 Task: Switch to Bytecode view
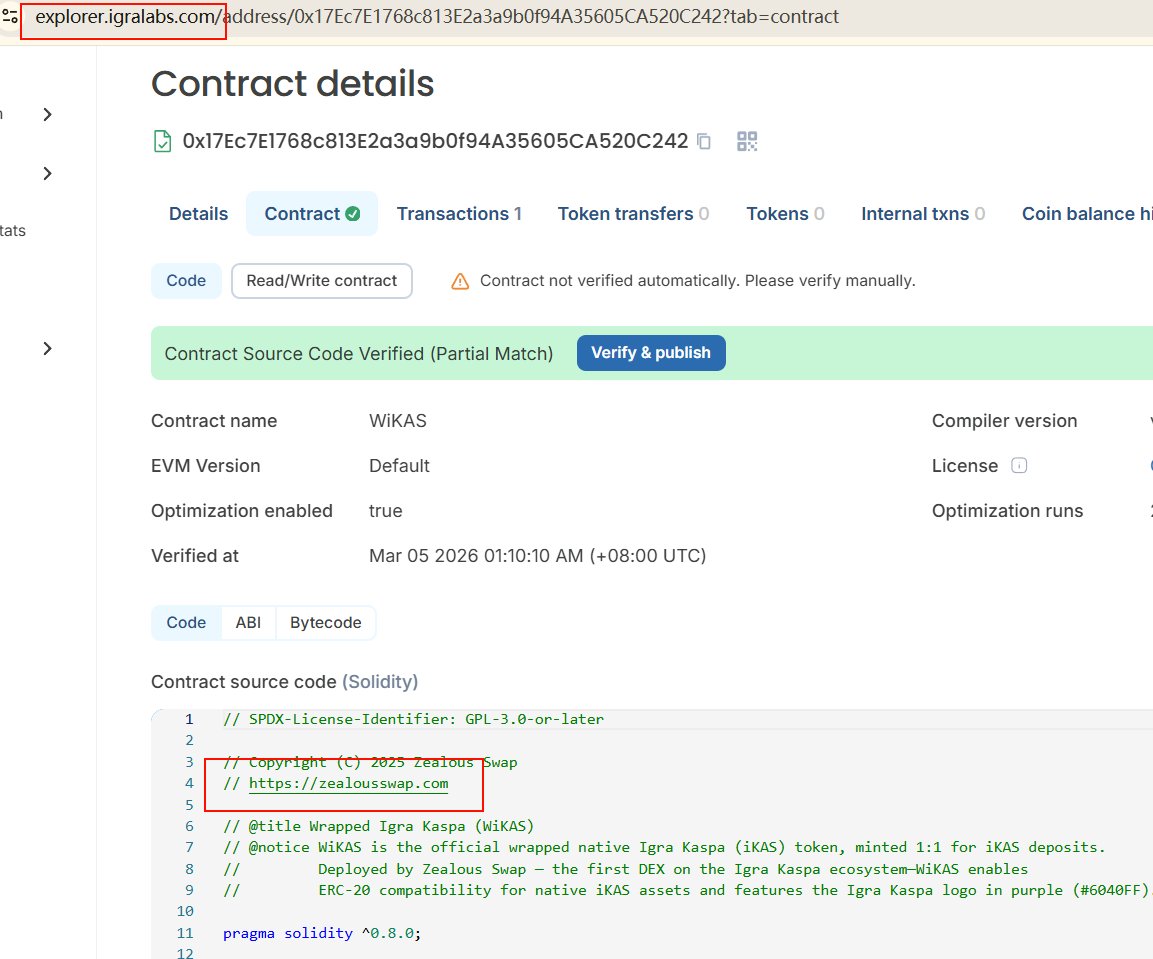click(326, 623)
